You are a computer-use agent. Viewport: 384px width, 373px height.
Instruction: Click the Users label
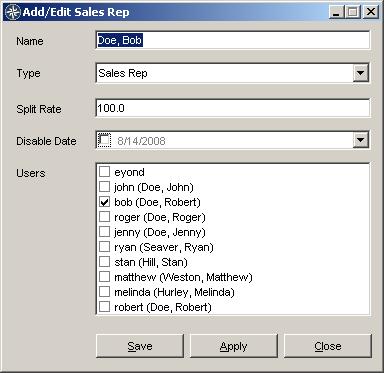[31, 173]
